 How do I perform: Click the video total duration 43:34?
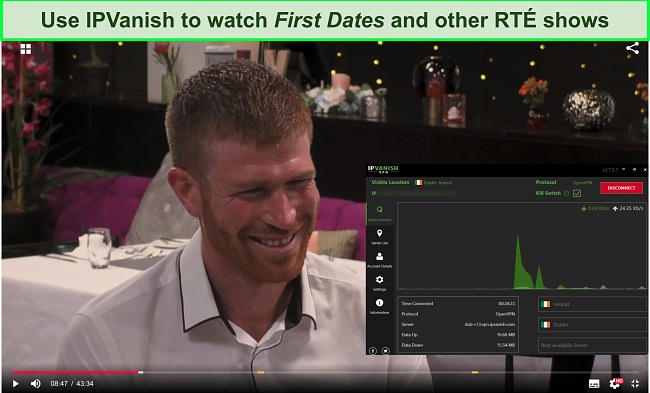click(85, 384)
